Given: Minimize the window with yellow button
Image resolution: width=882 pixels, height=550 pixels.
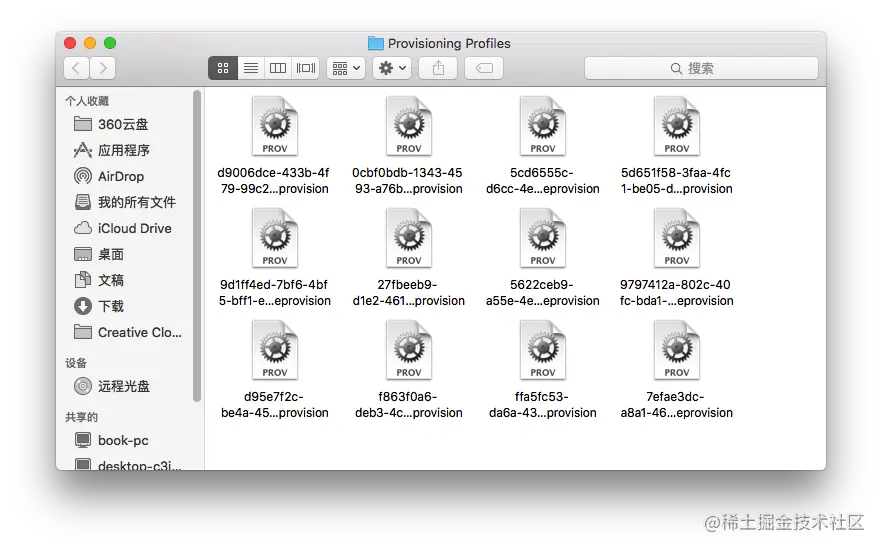Looking at the screenshot, I should (x=90, y=43).
